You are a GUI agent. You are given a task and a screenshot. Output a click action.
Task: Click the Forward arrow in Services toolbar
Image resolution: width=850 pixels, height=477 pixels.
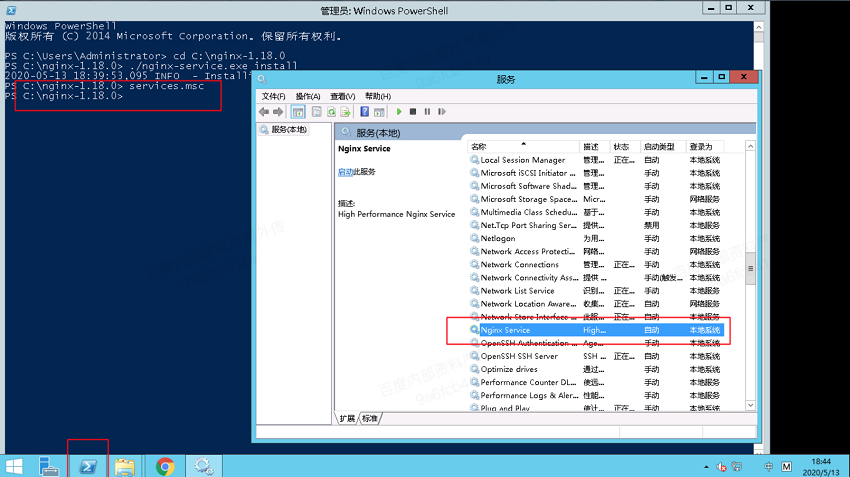pyautogui.click(x=278, y=112)
